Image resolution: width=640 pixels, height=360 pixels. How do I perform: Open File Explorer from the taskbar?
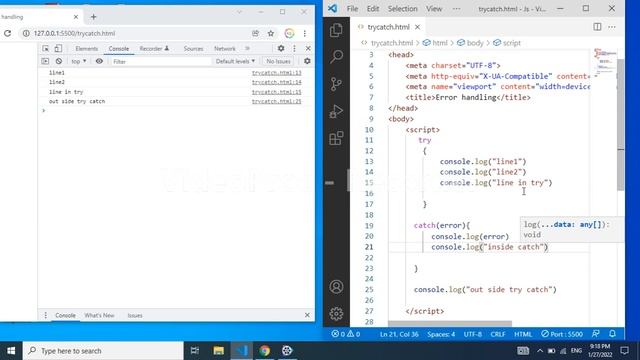pyautogui.click(x=218, y=351)
